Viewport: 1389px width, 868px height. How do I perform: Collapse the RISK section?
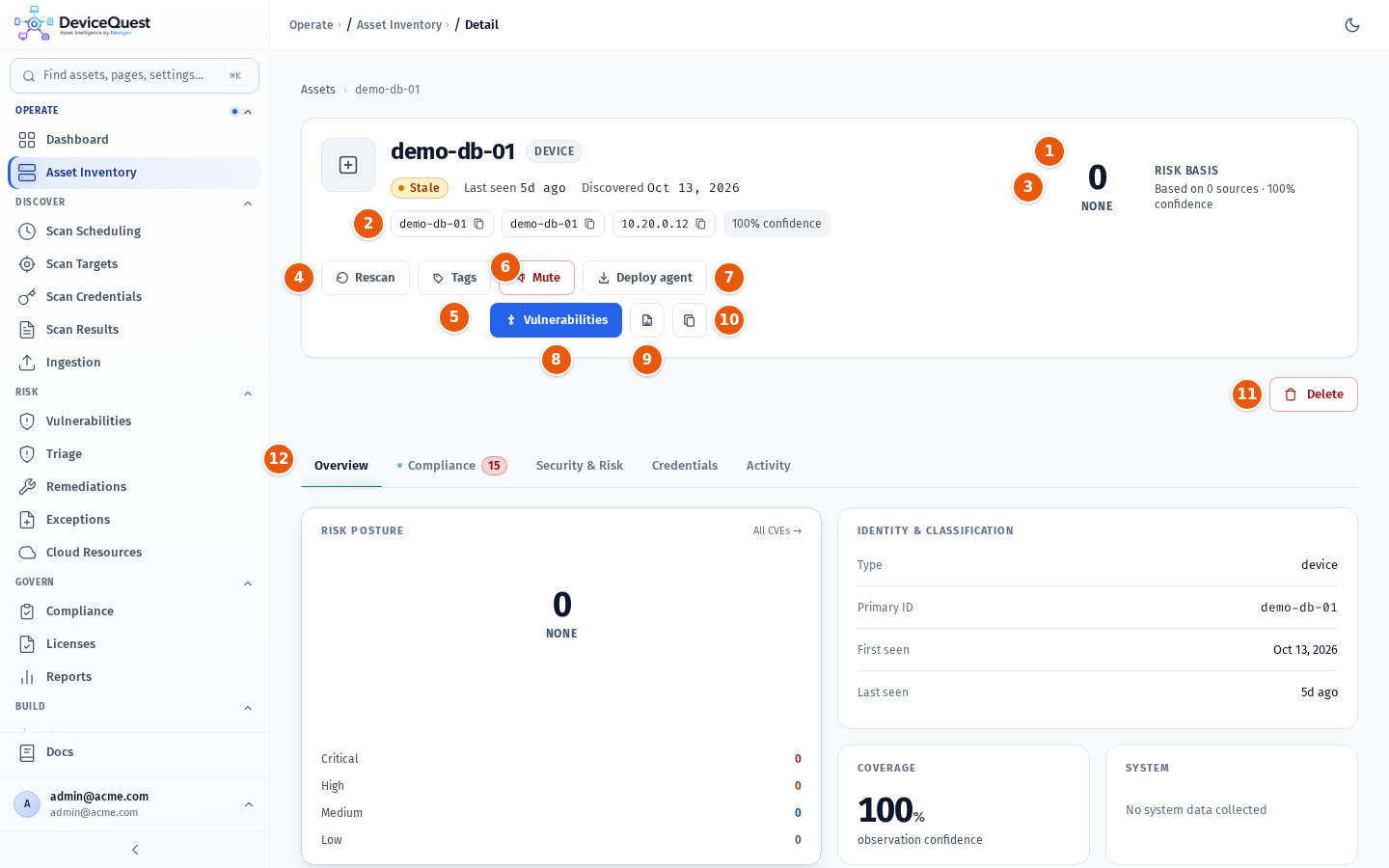[x=248, y=393]
